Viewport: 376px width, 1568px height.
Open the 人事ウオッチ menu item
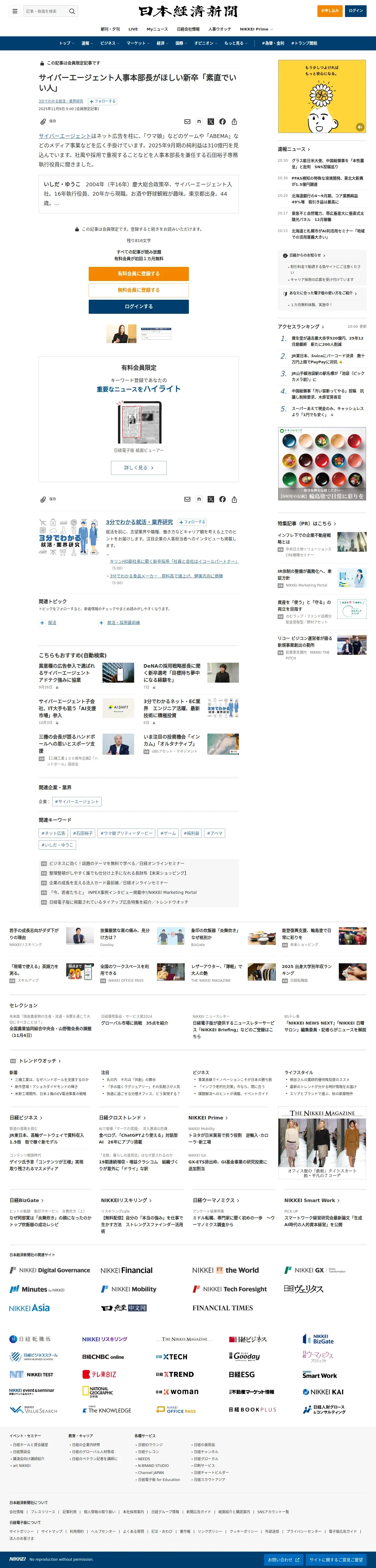[x=220, y=29]
